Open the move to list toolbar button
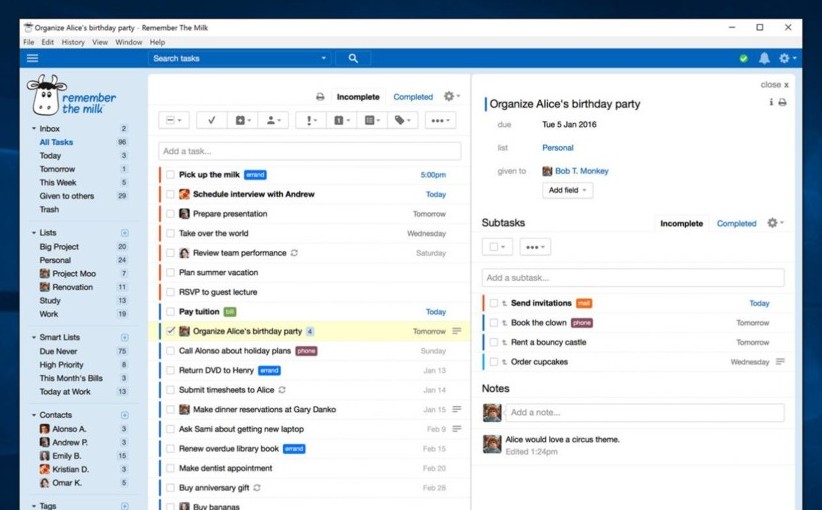822x510 pixels. click(x=372, y=121)
